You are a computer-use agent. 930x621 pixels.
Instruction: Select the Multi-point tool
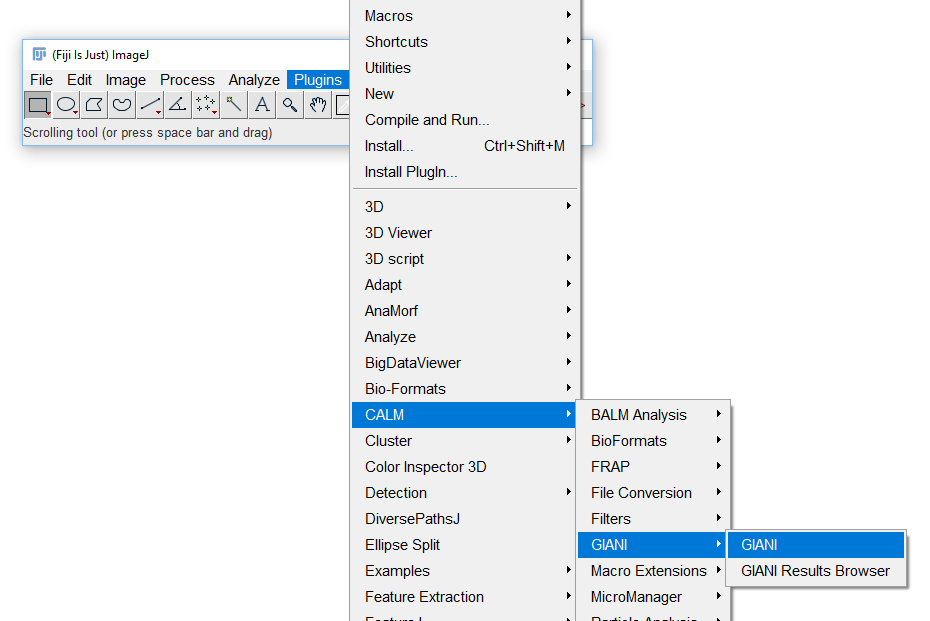pos(206,105)
